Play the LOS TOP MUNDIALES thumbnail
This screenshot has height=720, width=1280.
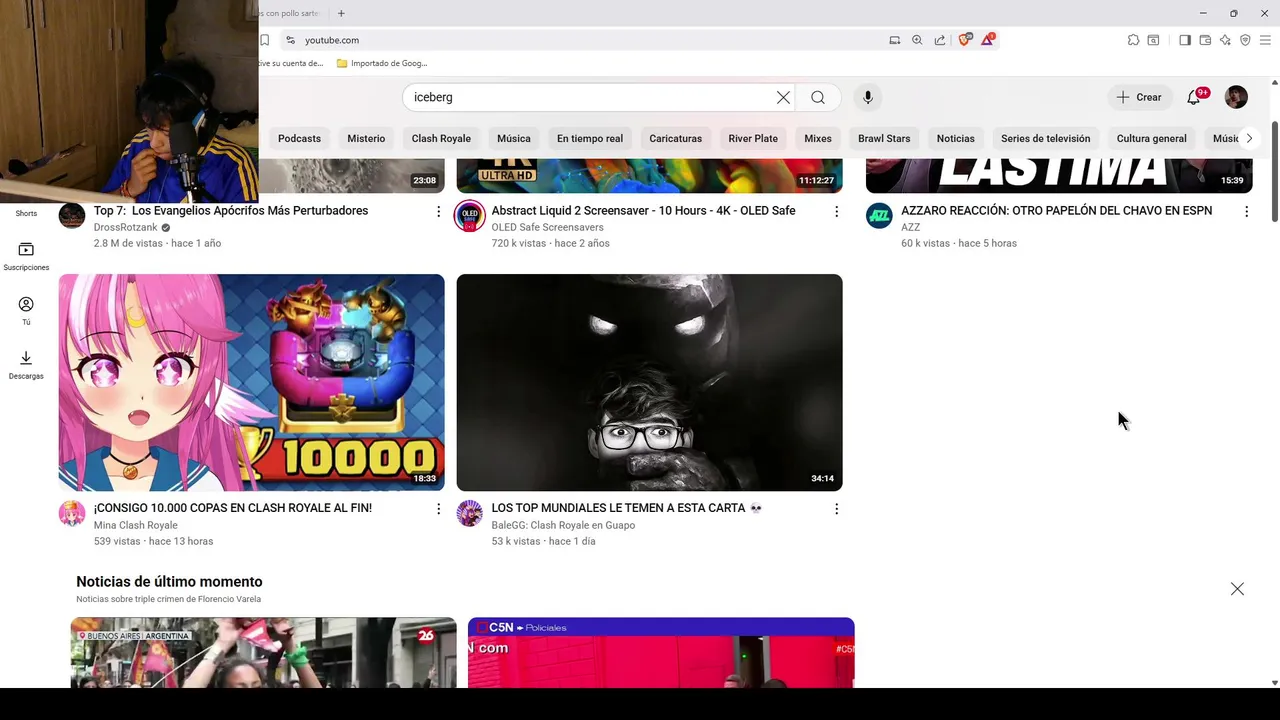[x=649, y=382]
